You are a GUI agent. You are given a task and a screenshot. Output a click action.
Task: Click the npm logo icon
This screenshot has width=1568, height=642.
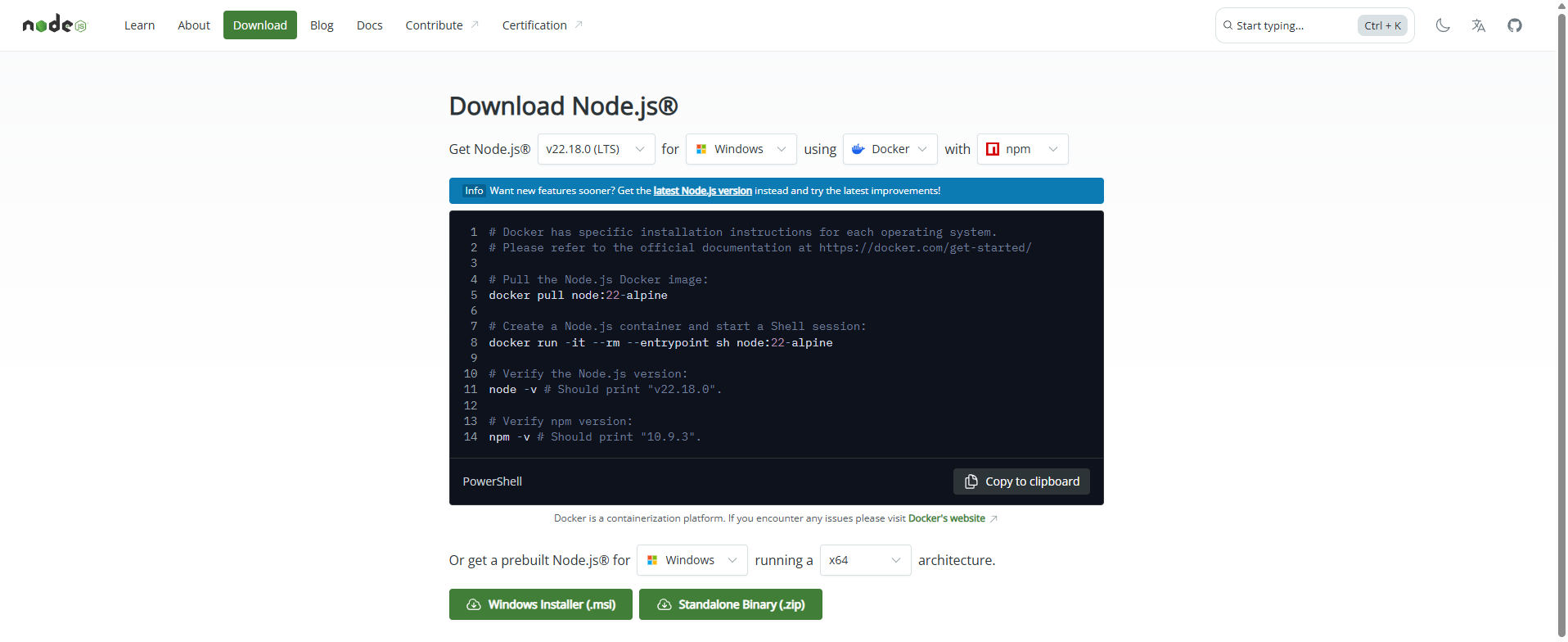(x=993, y=149)
